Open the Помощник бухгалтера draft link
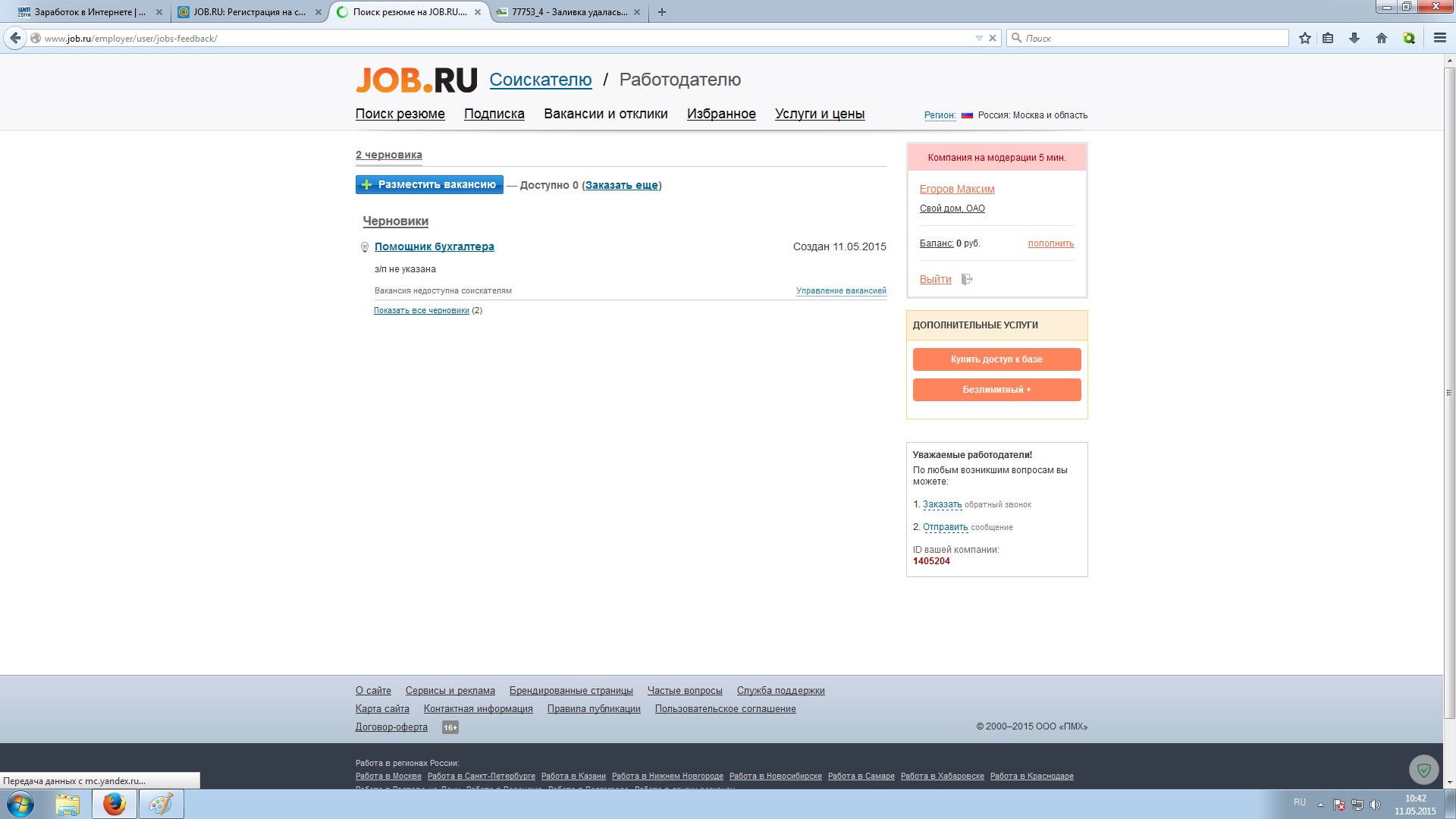 pos(434,246)
